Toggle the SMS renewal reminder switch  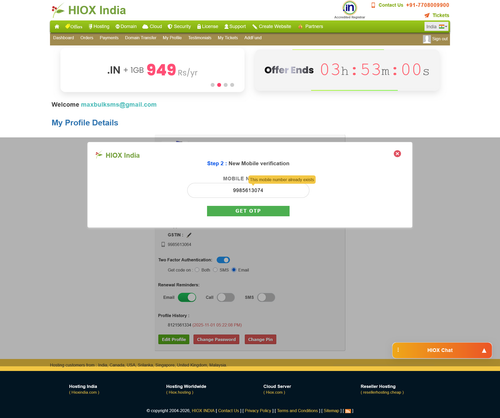point(266,297)
